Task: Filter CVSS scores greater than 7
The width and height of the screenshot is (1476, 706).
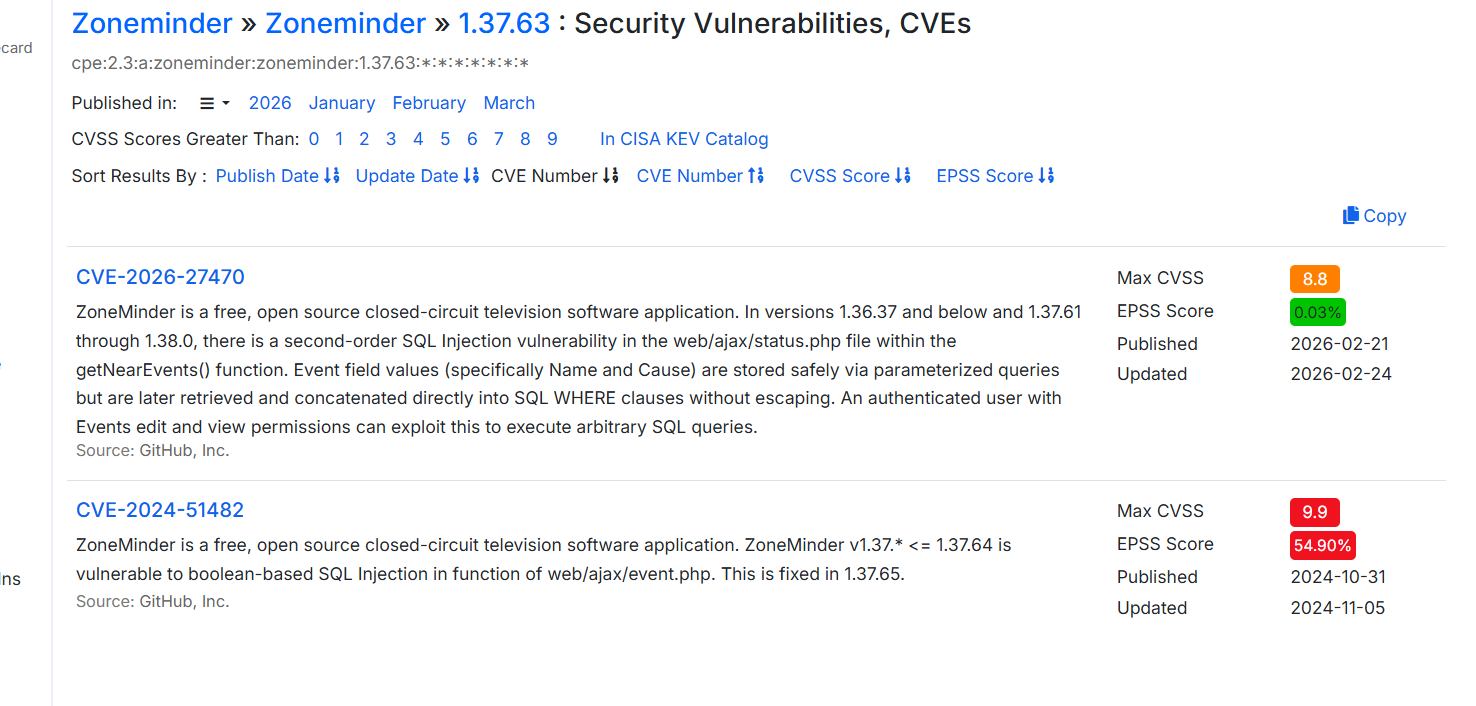Action: point(499,139)
